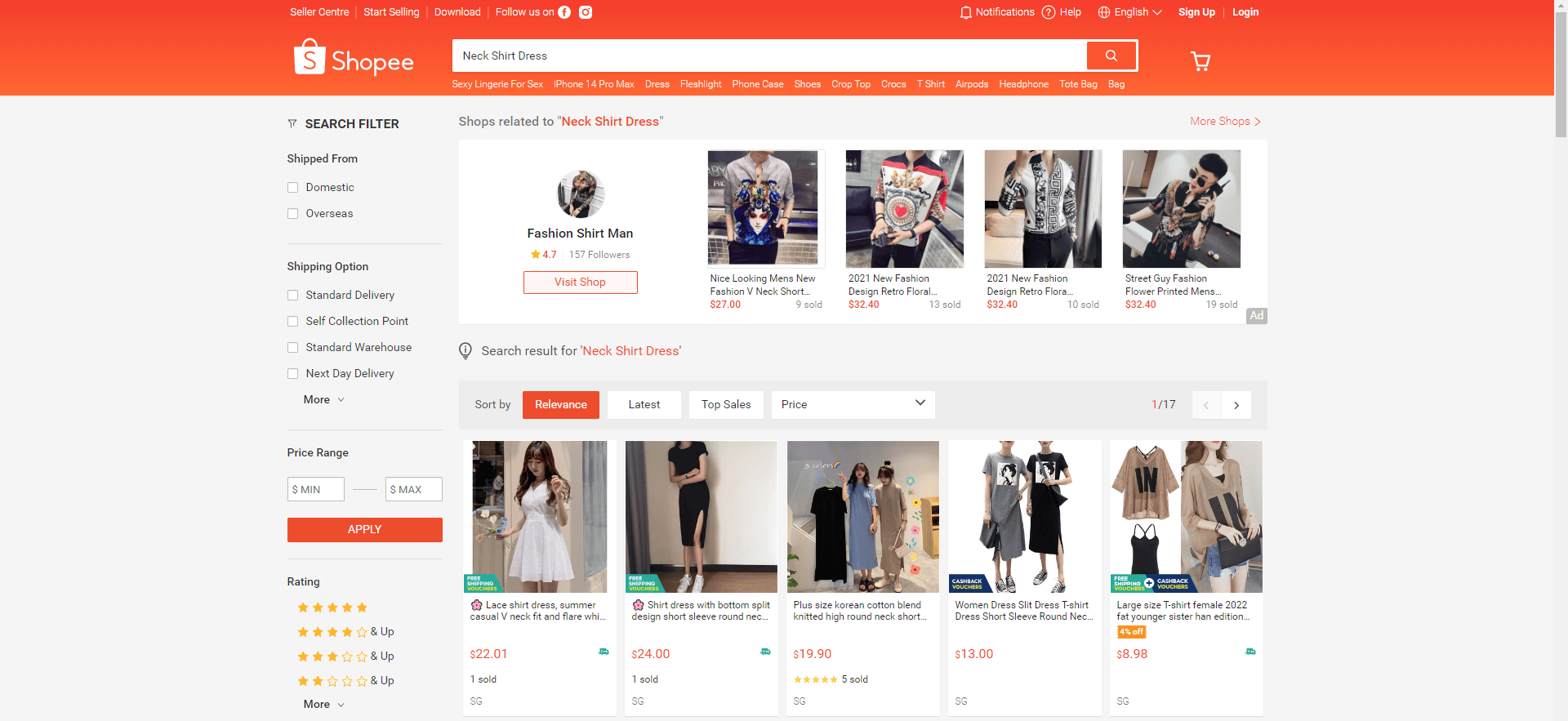Screen dimensions: 1568x721
Task: Select the four stars & Up rating
Action: 345,632
